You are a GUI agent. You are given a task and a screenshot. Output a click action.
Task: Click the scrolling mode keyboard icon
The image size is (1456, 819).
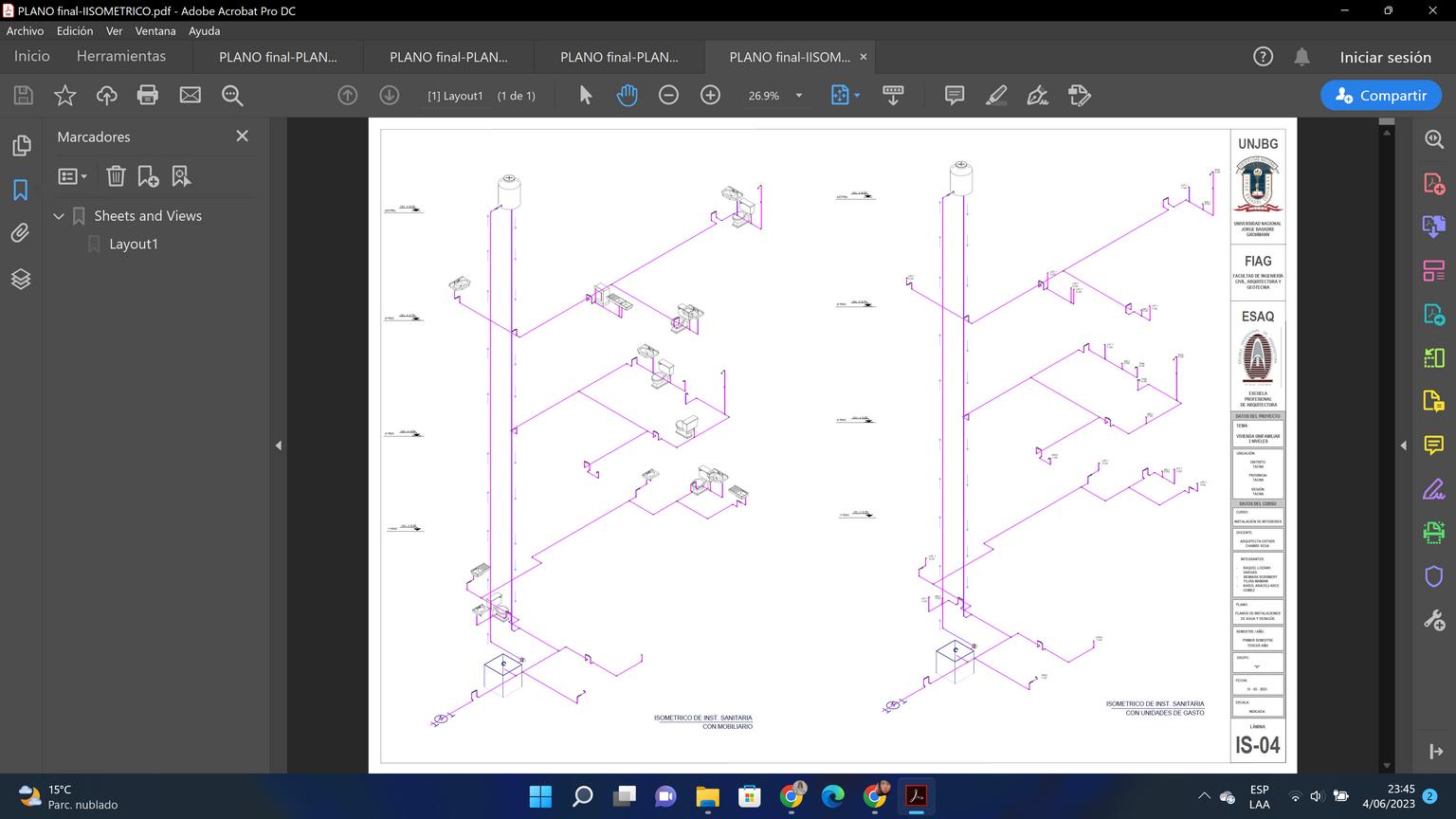click(893, 95)
